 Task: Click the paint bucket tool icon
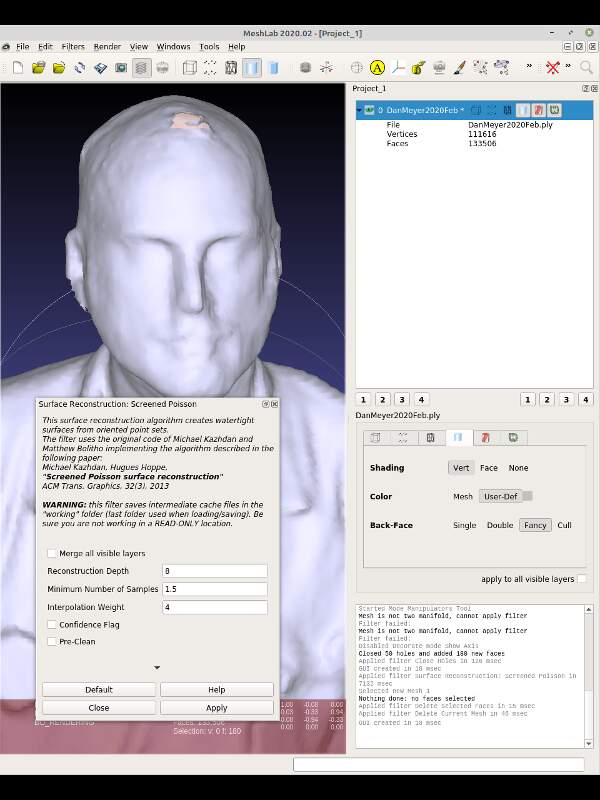pyautogui.click(x=418, y=68)
